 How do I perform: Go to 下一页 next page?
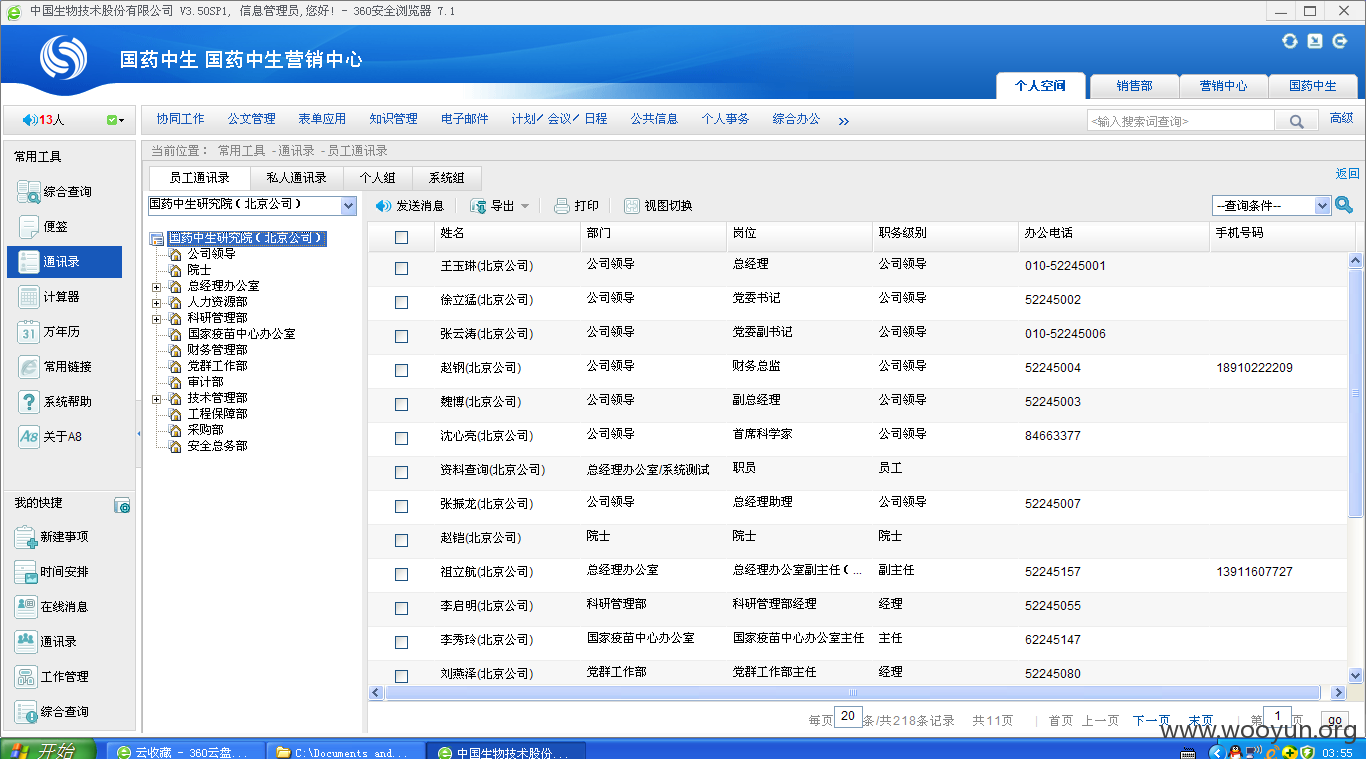[x=1151, y=720]
